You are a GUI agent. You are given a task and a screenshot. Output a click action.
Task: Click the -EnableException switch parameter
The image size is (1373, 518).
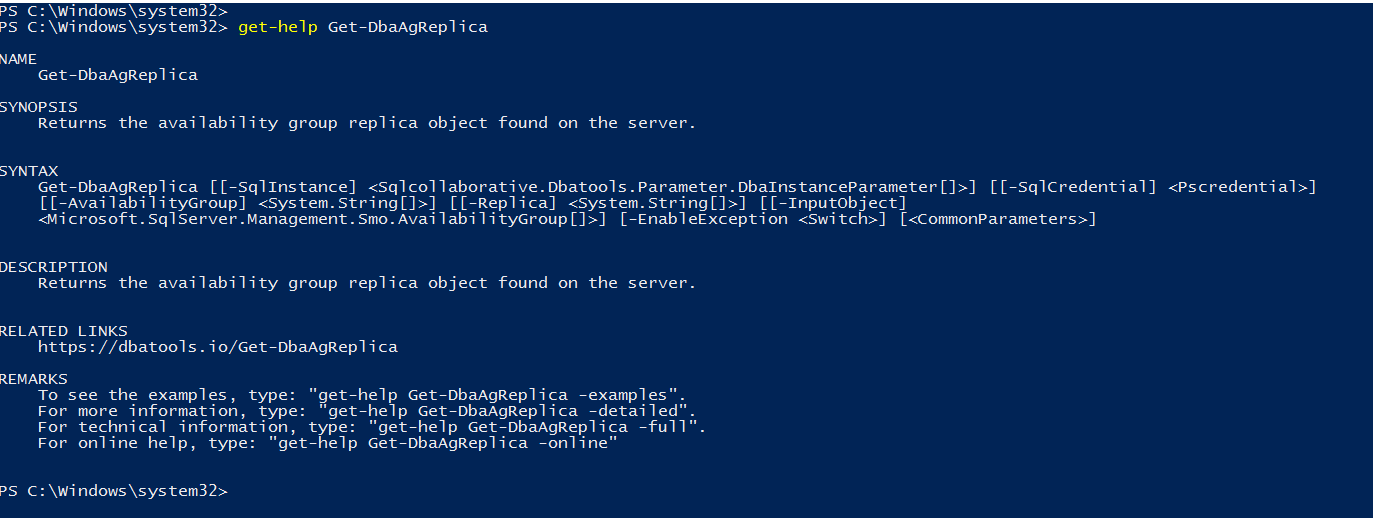(x=703, y=219)
